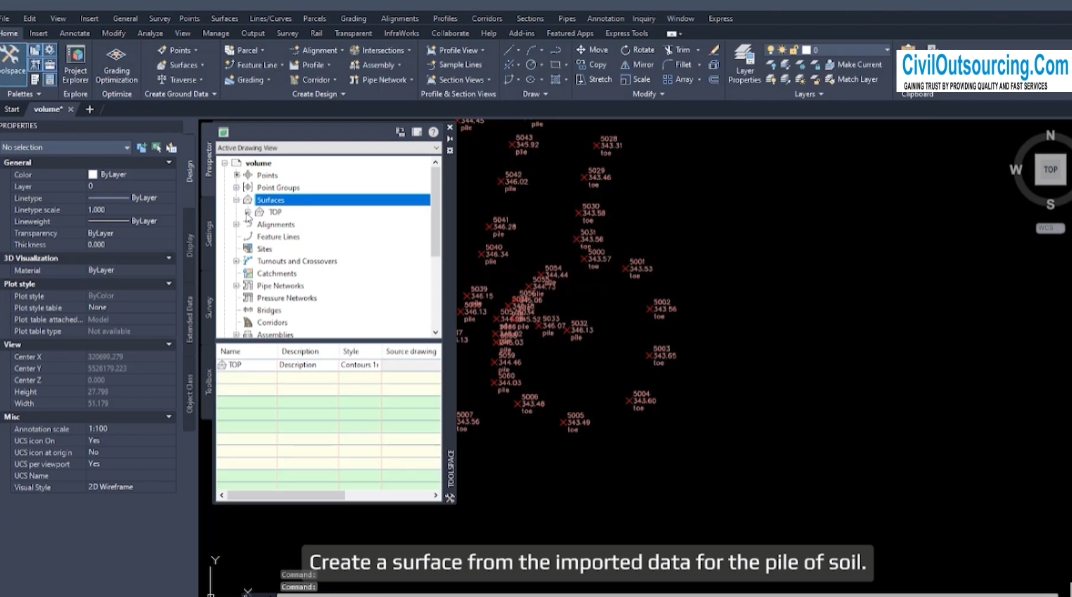Select Catchments tree item
This screenshot has height=597, width=1072.
coord(276,274)
